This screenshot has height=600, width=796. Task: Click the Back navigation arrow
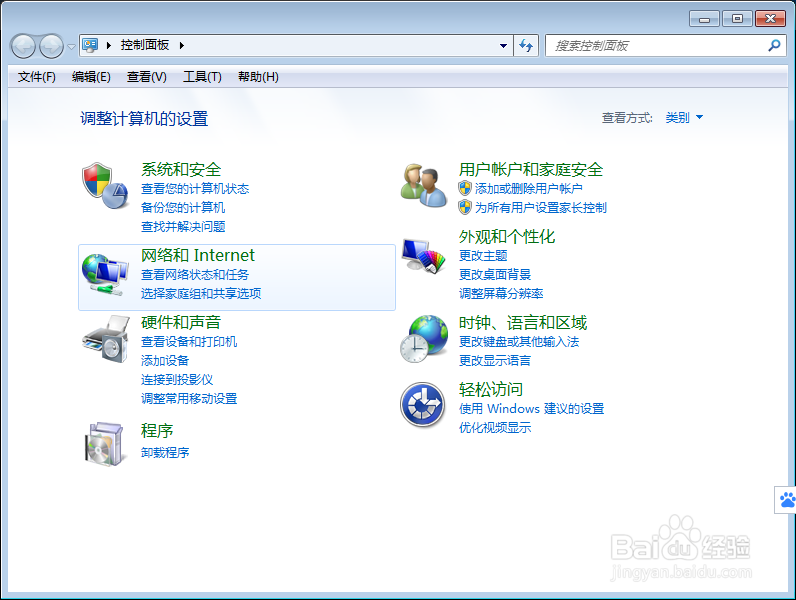point(23,46)
